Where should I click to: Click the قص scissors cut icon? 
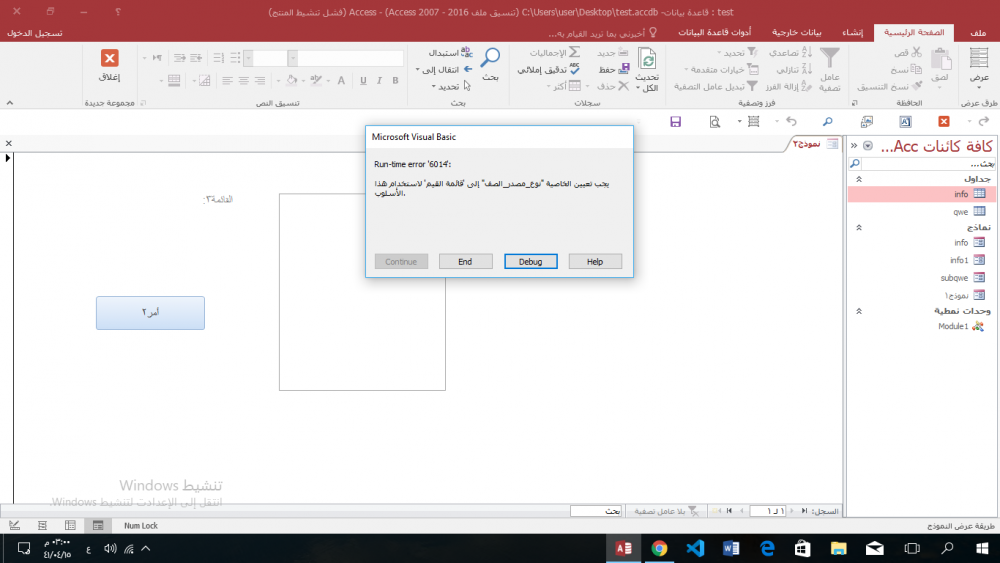916,52
